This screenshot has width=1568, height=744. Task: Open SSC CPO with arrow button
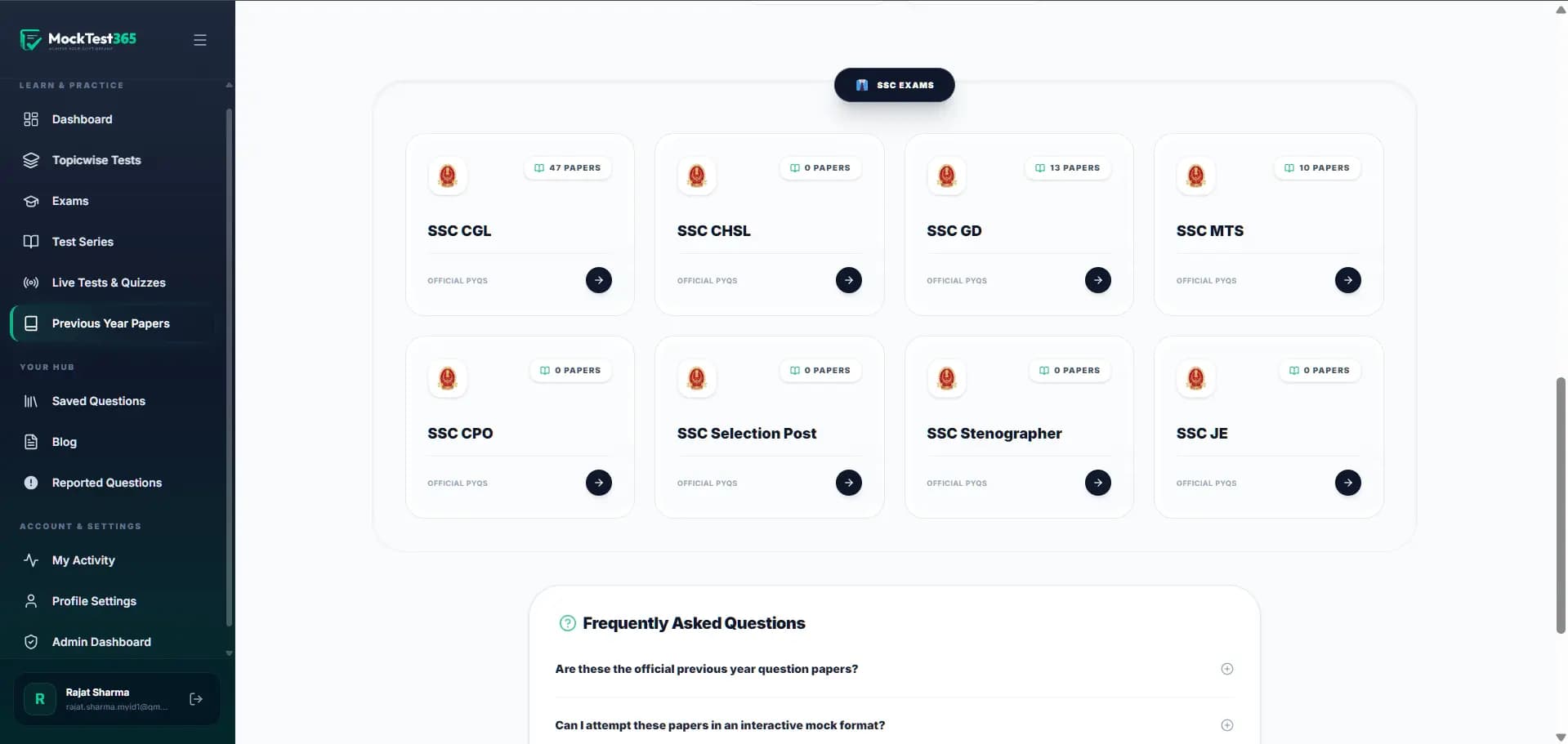[x=599, y=483]
